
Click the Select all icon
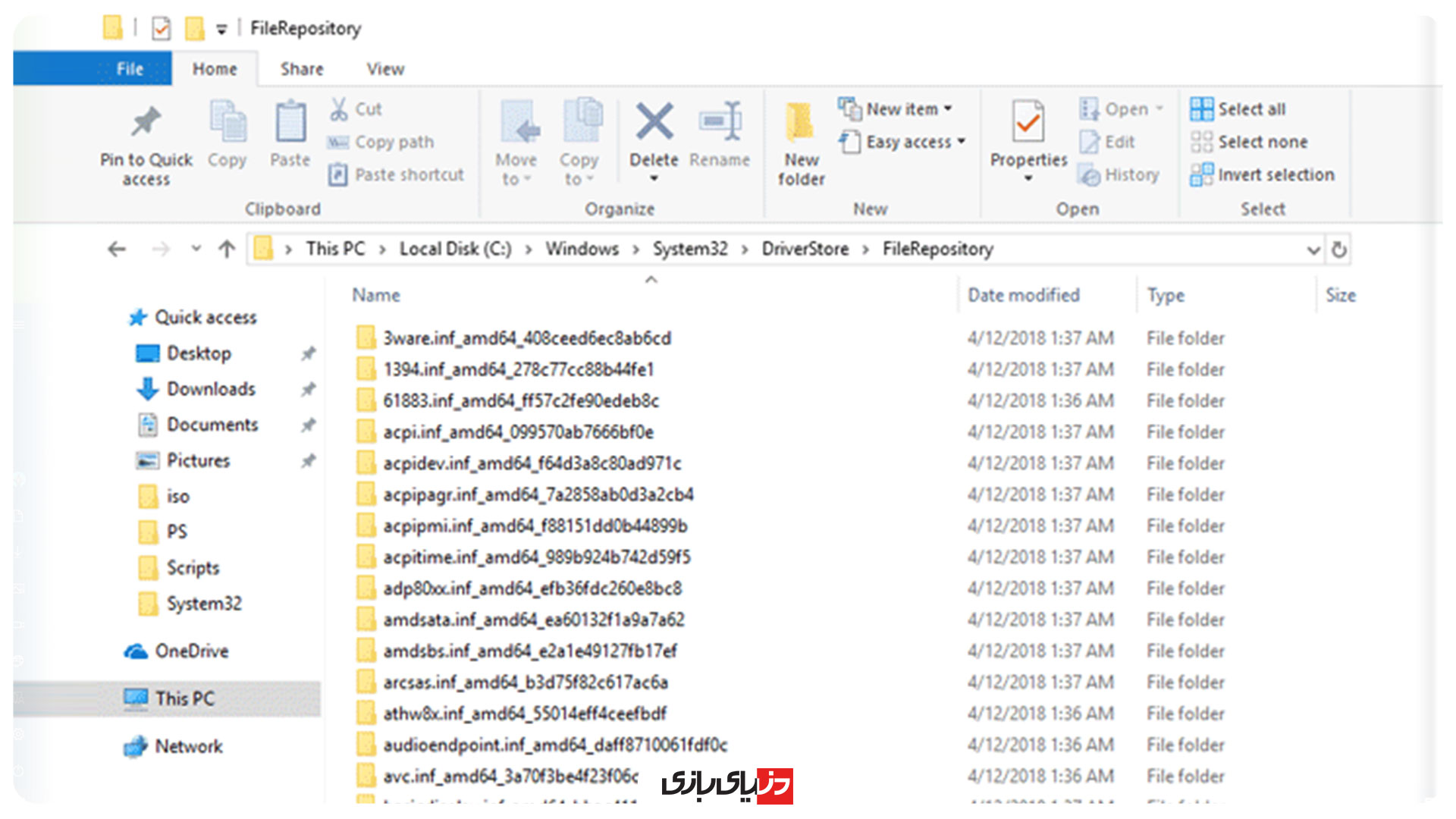point(1201,109)
